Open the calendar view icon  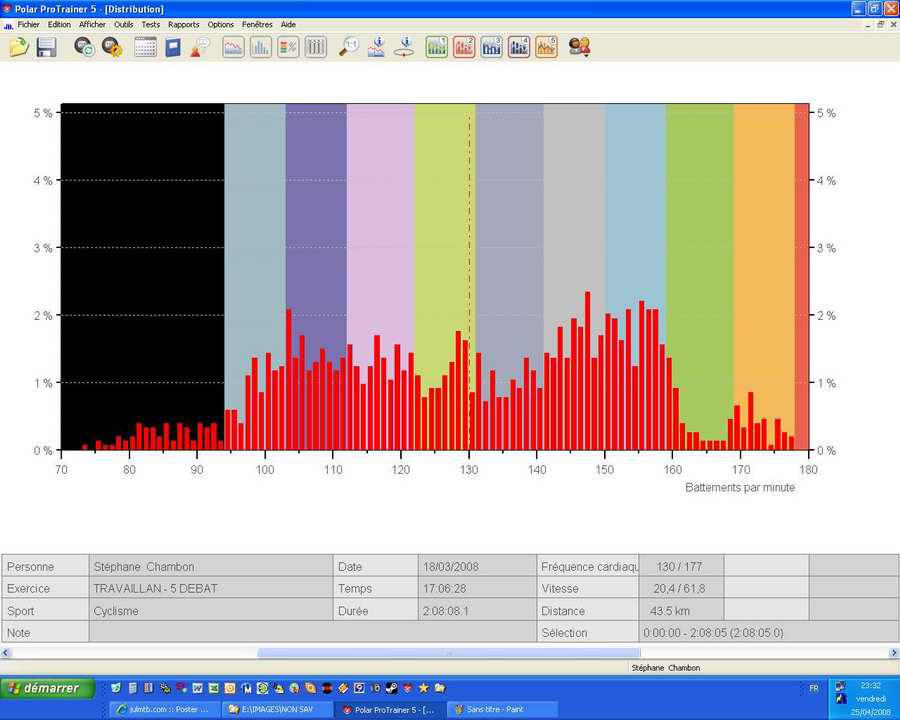point(145,46)
